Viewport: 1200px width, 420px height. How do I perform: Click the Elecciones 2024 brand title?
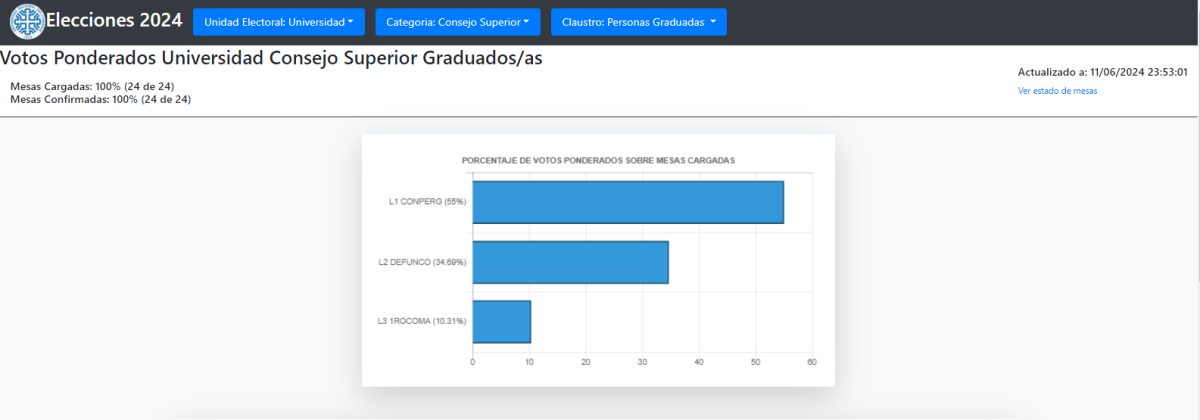(x=114, y=22)
